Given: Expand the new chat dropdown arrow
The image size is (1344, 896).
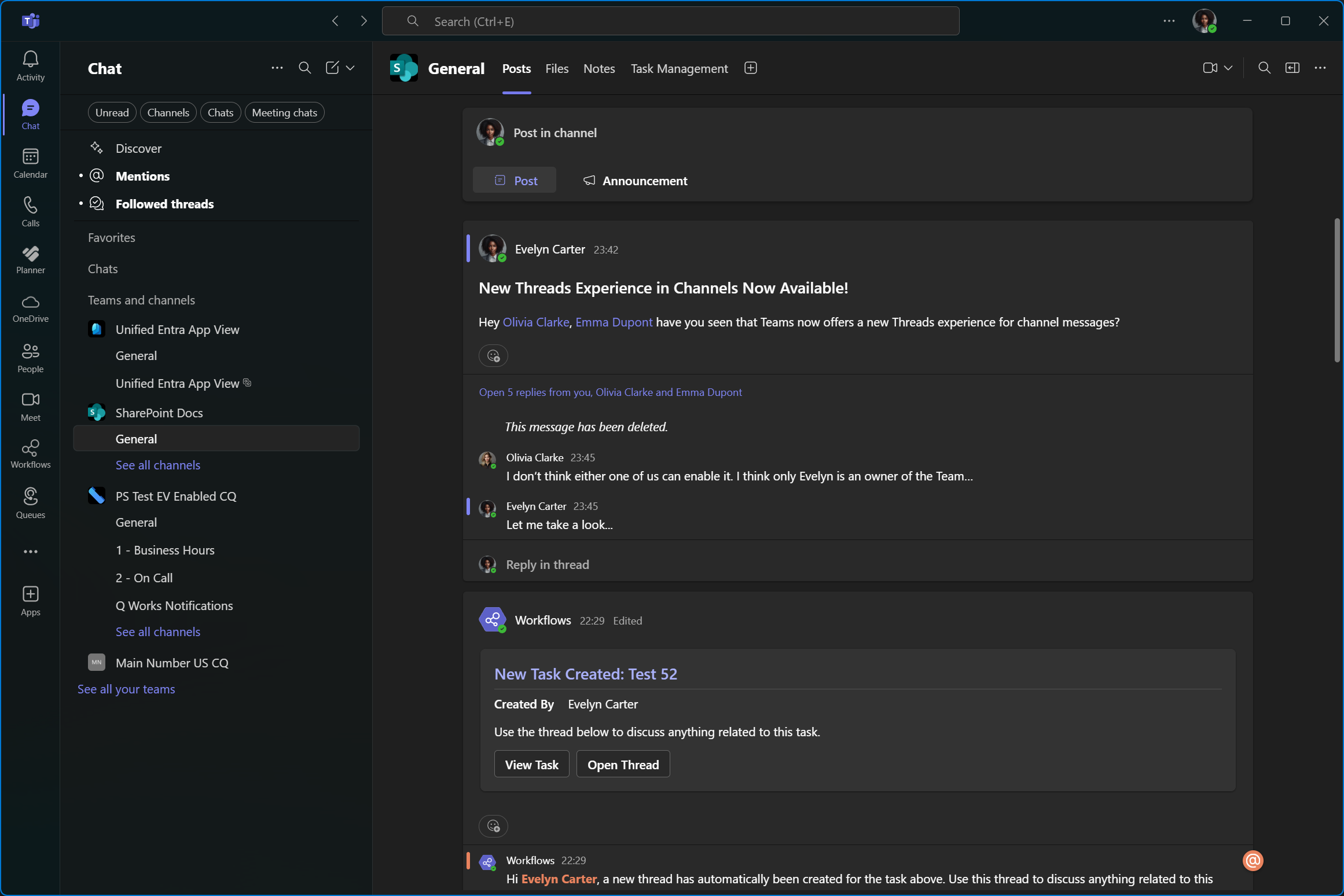Looking at the screenshot, I should [x=350, y=68].
